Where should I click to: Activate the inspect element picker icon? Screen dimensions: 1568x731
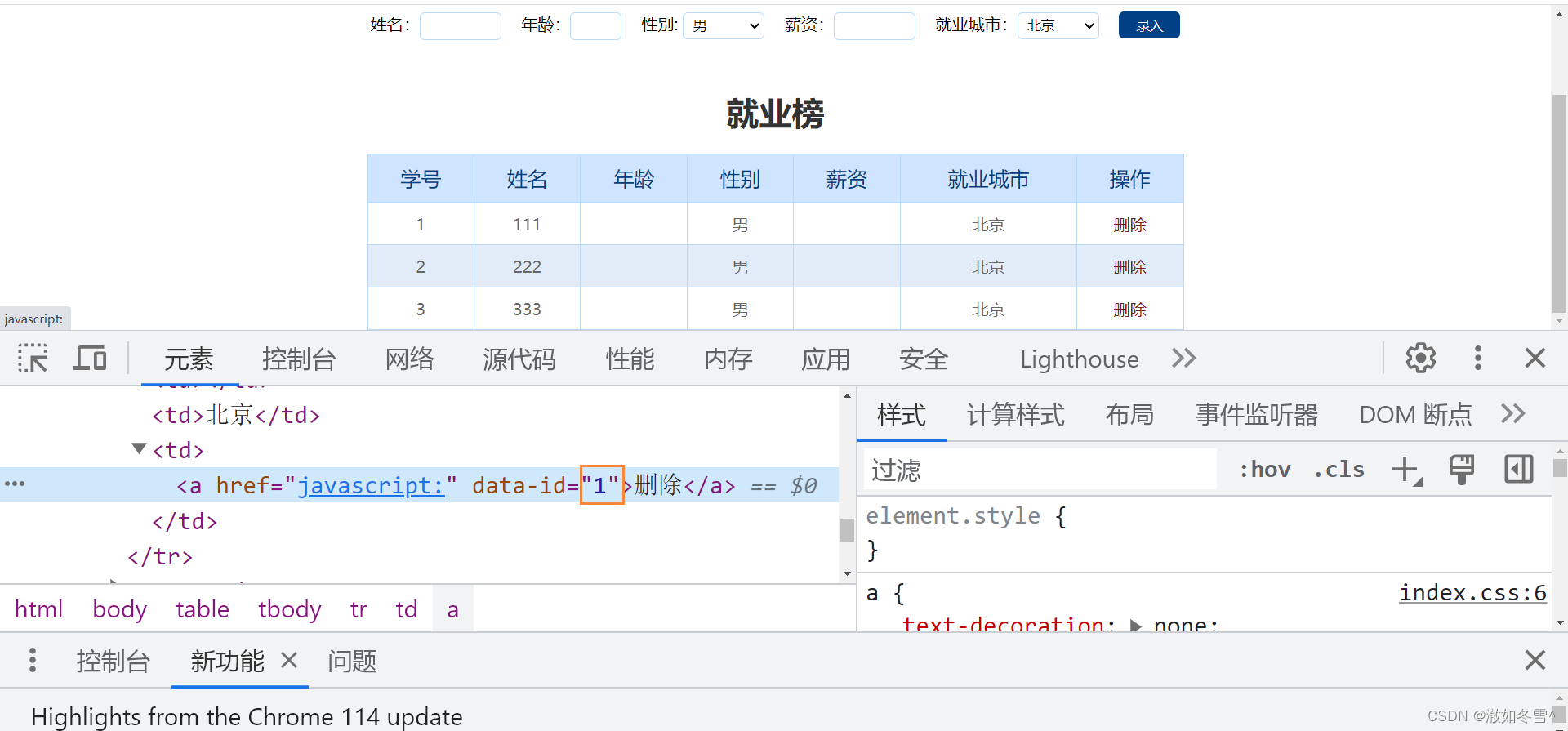[33, 359]
